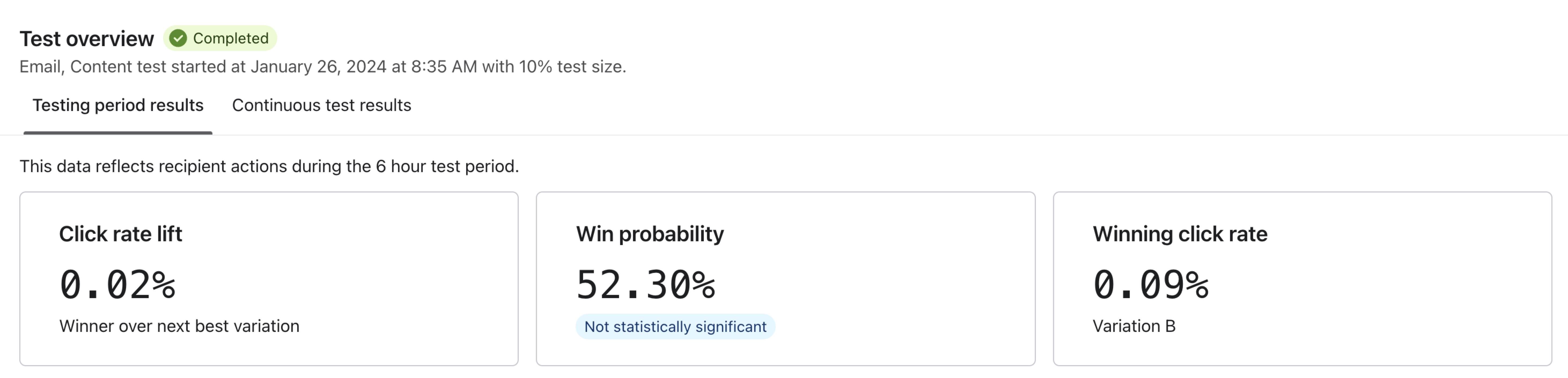This screenshot has height=378, width=1568.
Task: Click the Variation B label
Action: (x=1135, y=326)
